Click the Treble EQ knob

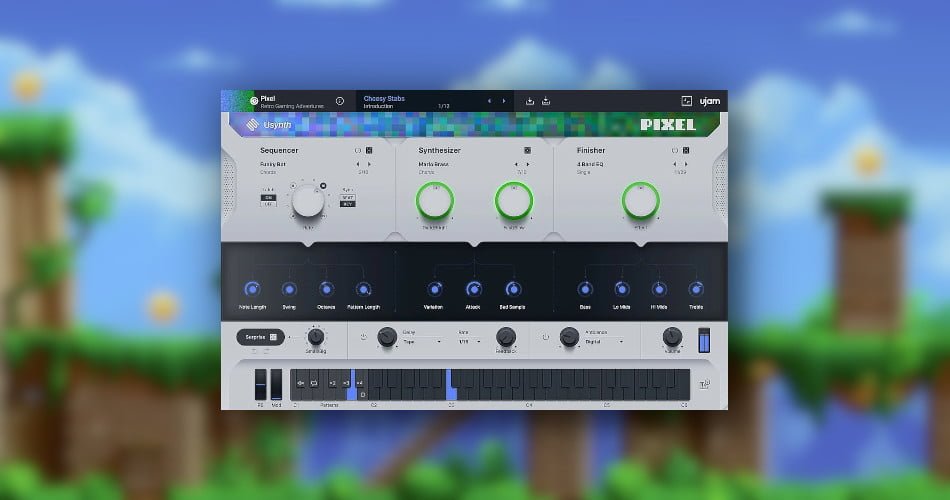[x=696, y=289]
